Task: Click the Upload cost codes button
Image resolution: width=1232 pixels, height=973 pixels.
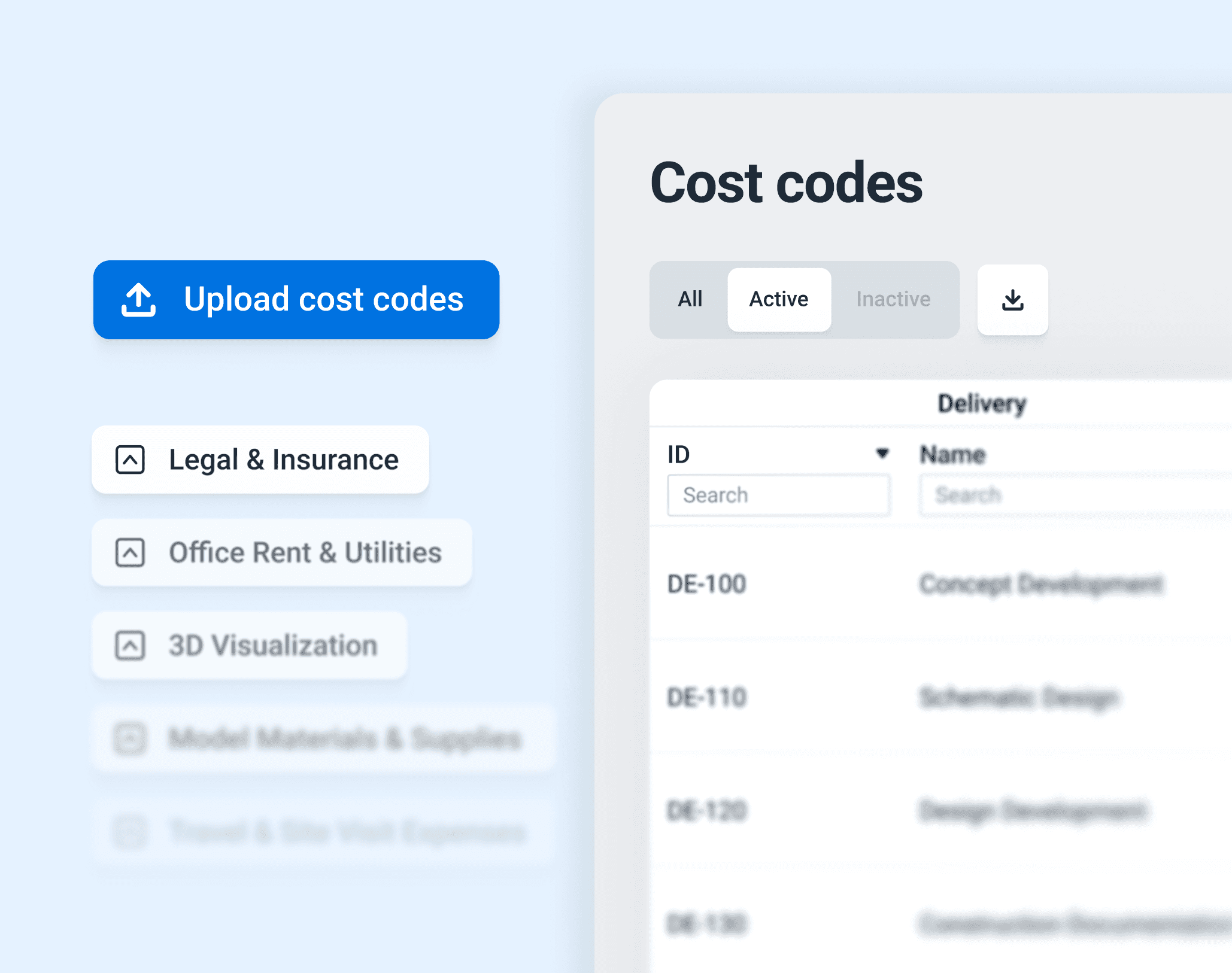Action: 296,299
